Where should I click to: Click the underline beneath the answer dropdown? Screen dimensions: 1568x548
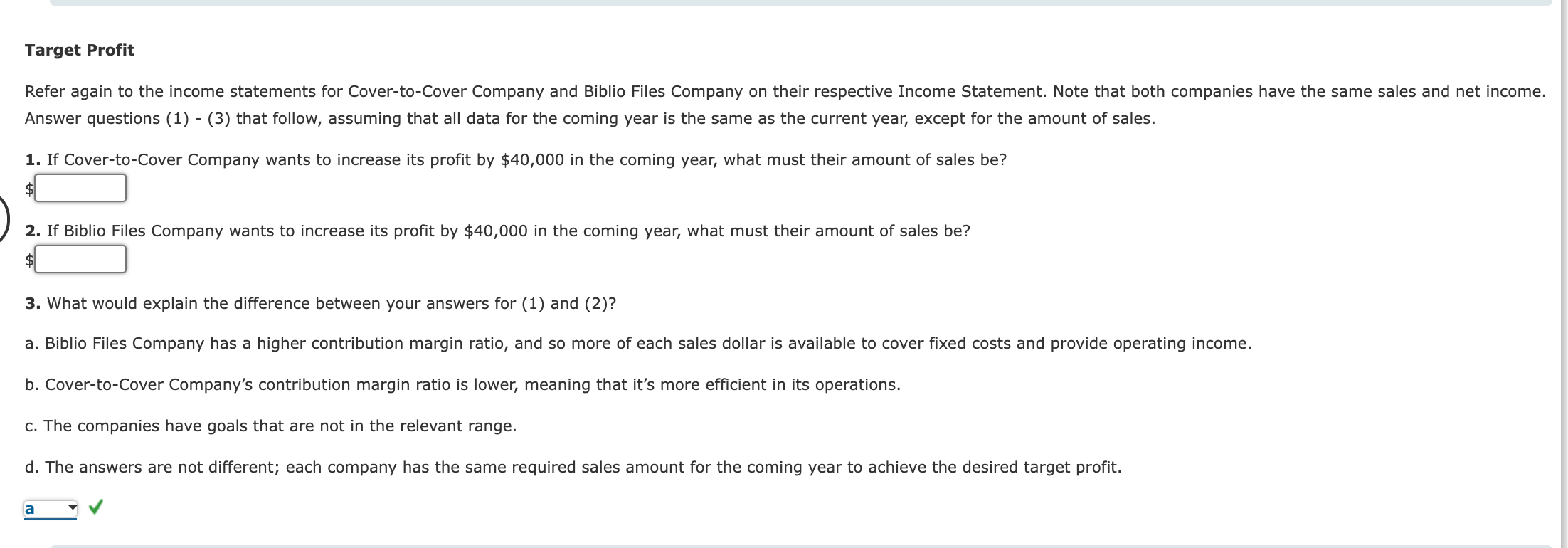(x=50, y=517)
